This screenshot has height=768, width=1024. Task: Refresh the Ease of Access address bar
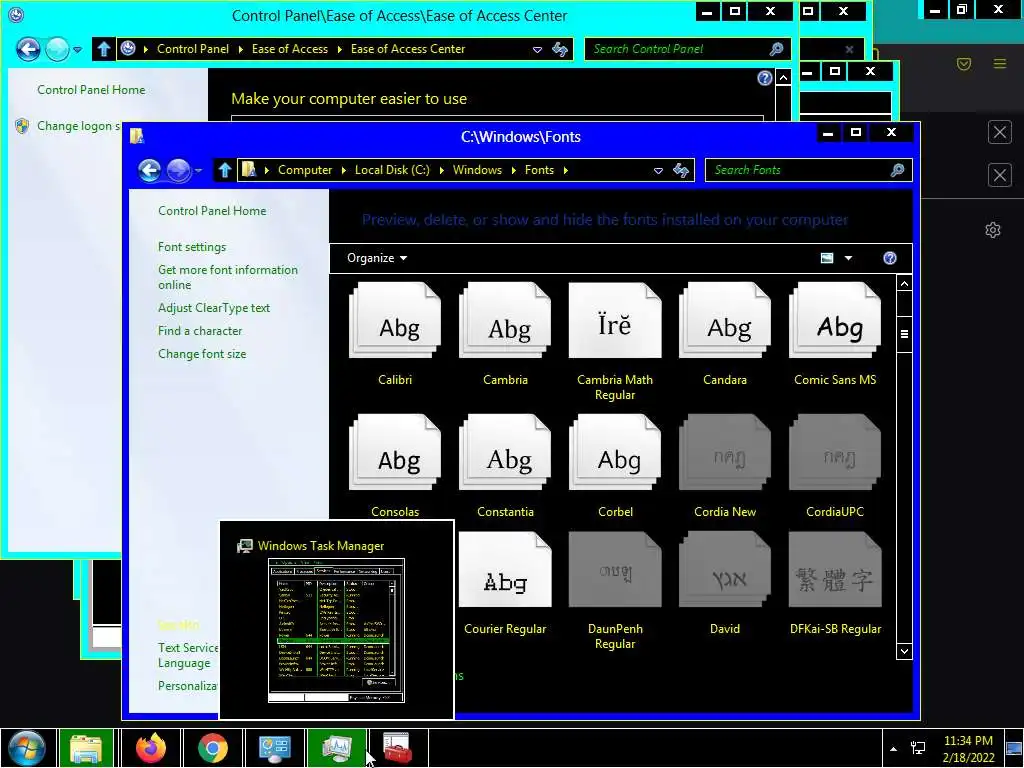coord(560,49)
